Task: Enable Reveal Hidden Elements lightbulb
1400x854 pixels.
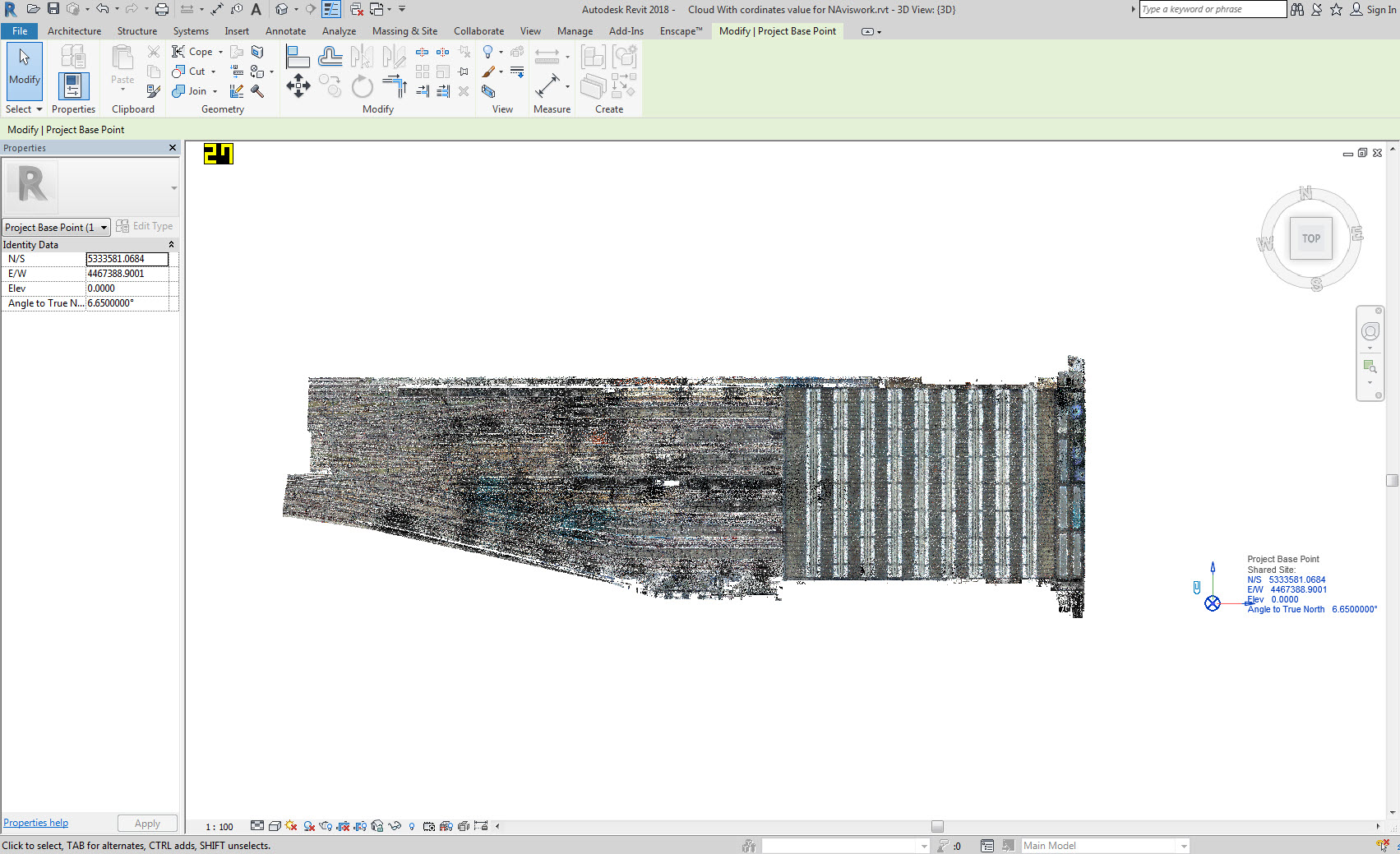Action: pyautogui.click(x=412, y=826)
